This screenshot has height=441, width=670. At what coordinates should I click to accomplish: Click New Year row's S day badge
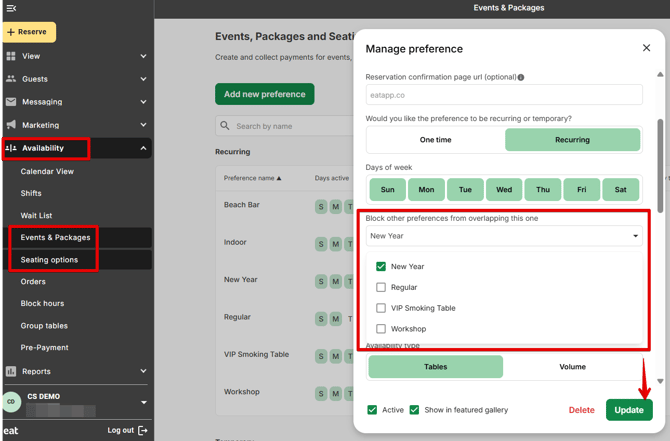tap(321, 282)
